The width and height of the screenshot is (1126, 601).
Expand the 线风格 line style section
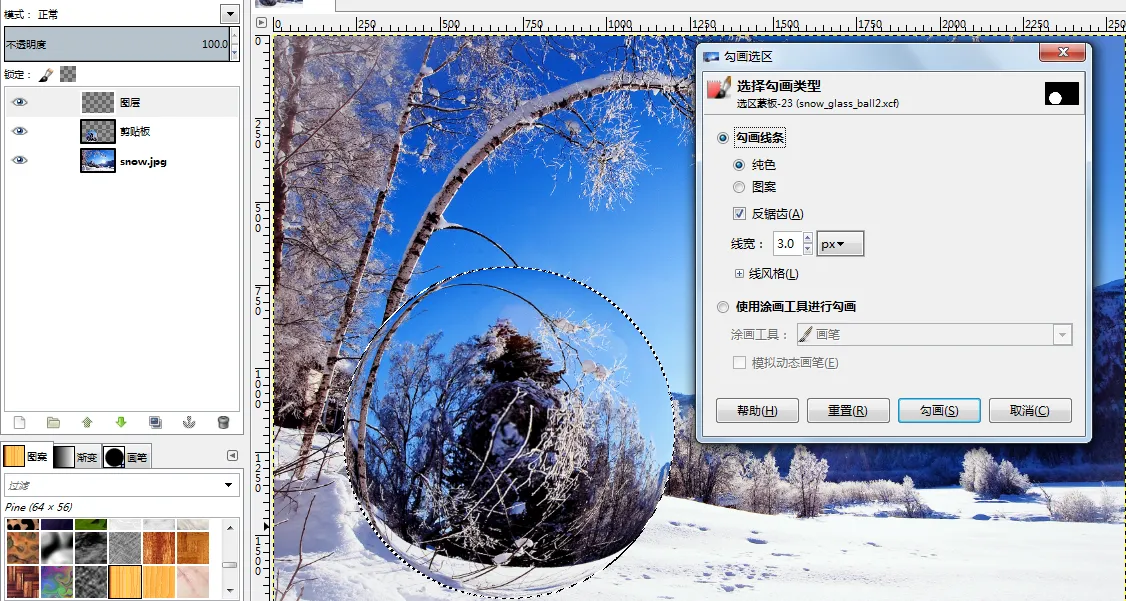click(x=739, y=274)
